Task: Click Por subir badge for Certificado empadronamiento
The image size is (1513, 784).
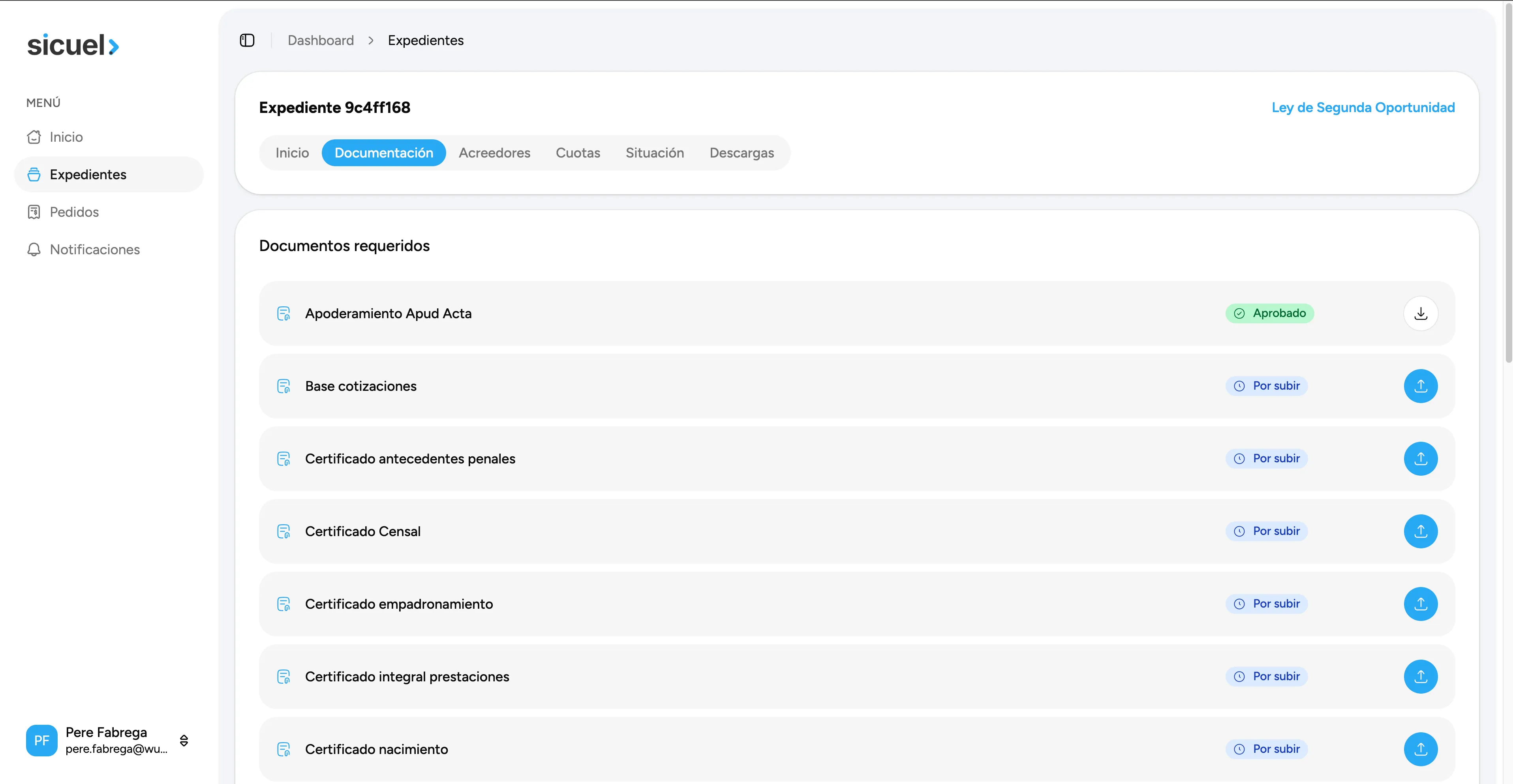Action: tap(1266, 604)
